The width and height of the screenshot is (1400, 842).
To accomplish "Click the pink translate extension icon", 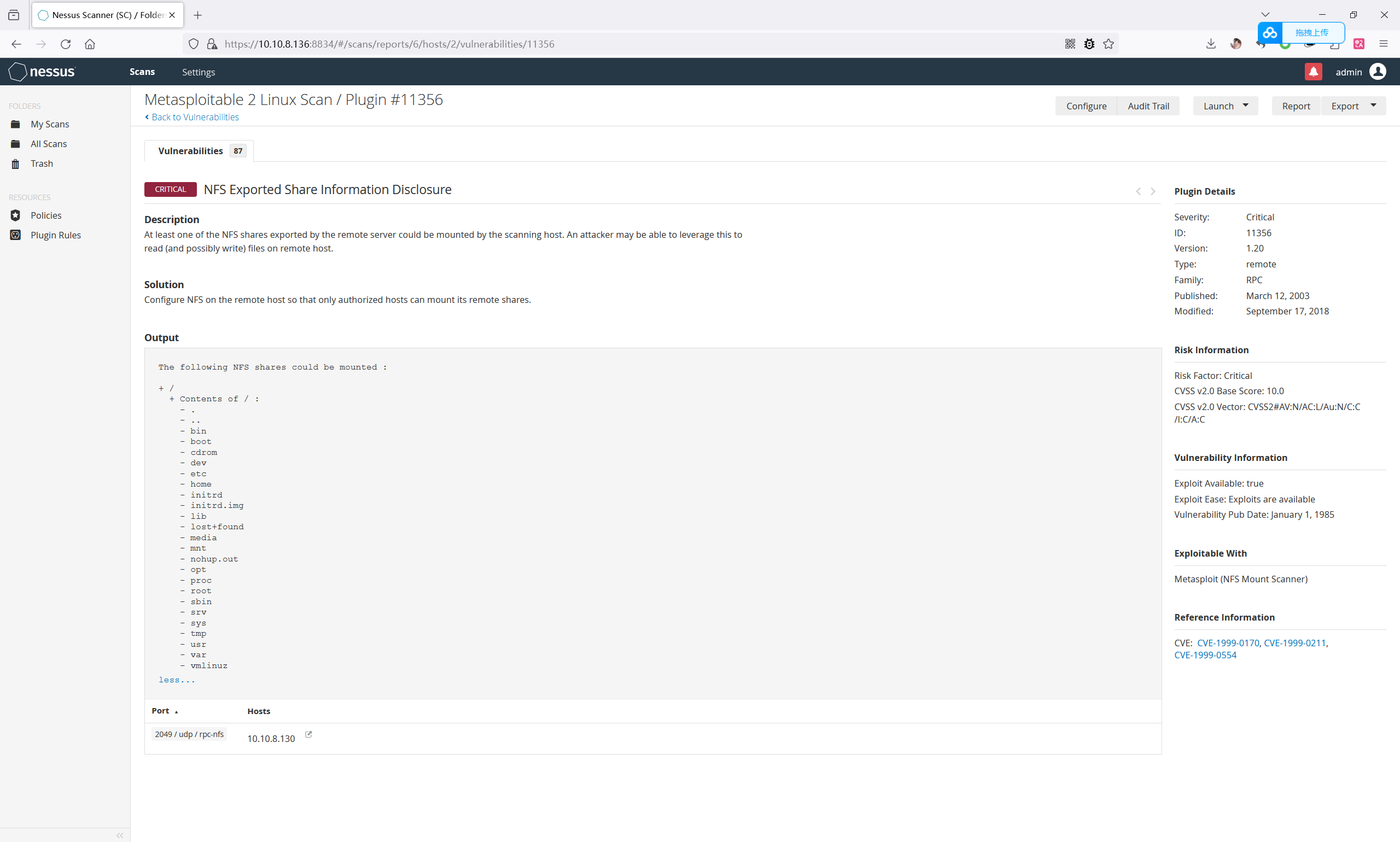I will 1358,44.
